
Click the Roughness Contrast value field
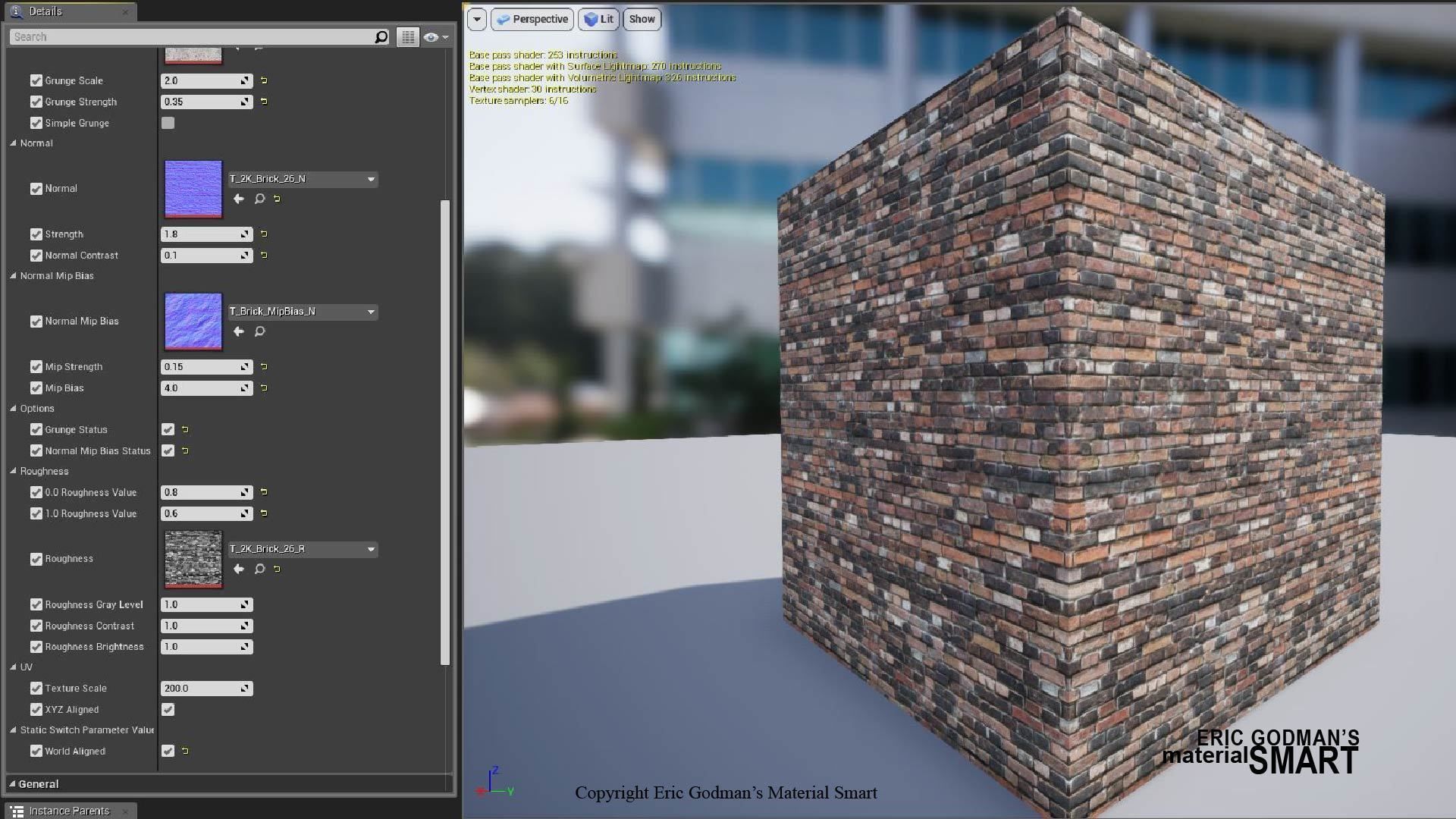click(x=206, y=626)
